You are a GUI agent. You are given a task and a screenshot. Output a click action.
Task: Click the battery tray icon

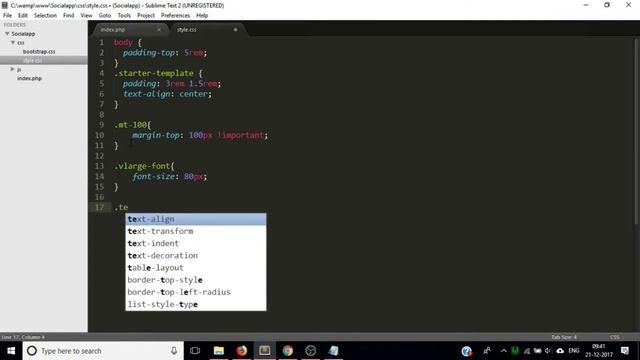click(x=537, y=351)
